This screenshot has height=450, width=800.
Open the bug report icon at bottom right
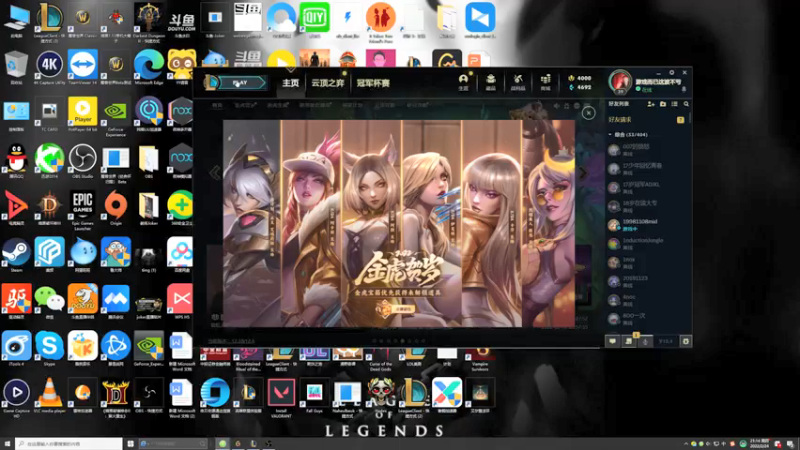686,341
